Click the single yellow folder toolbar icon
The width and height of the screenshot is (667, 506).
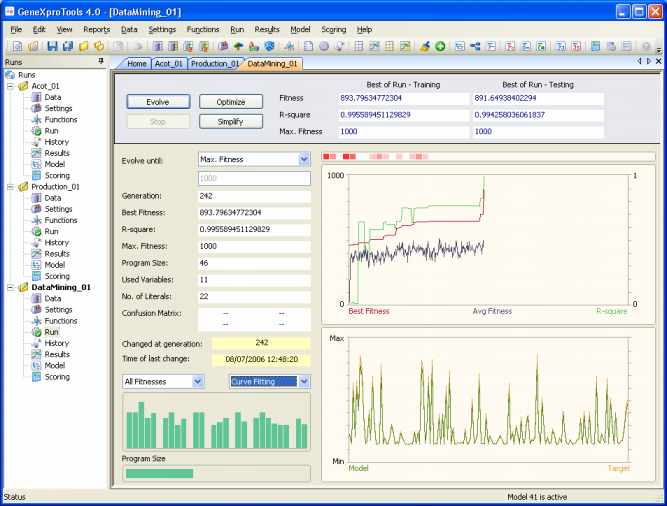[83, 46]
